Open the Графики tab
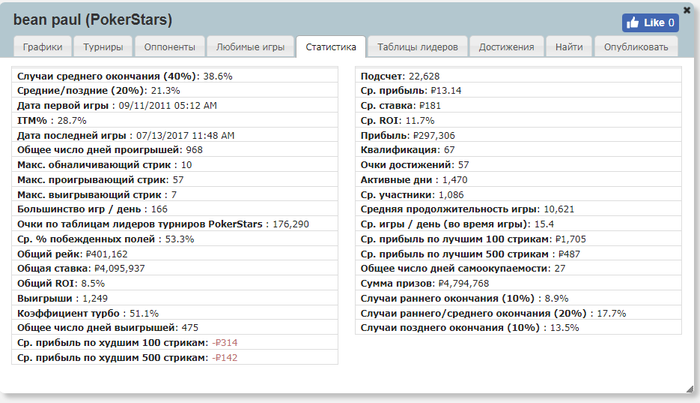The width and height of the screenshot is (700, 403). click(x=42, y=47)
